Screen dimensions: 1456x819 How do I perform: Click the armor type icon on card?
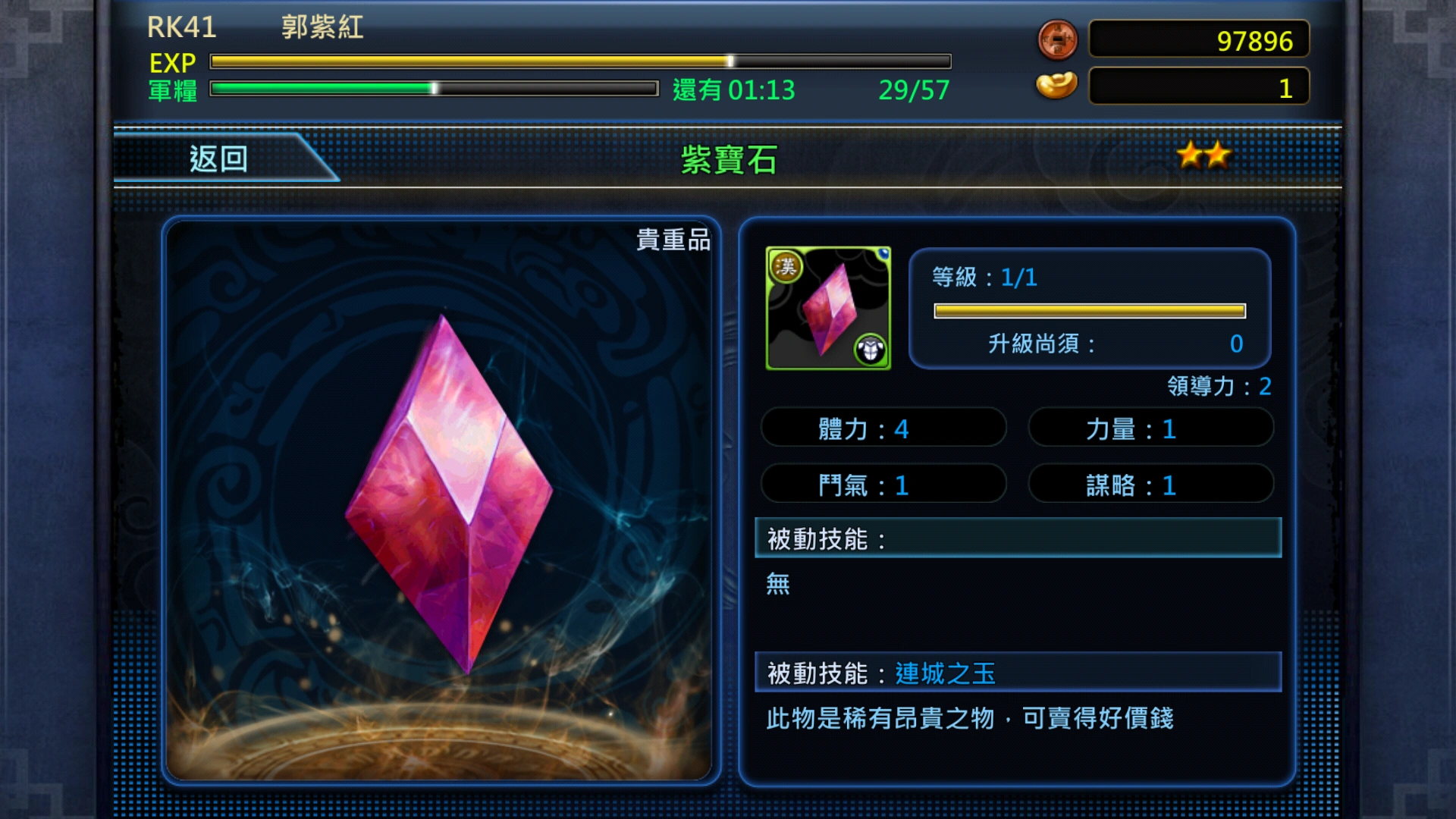tap(870, 349)
